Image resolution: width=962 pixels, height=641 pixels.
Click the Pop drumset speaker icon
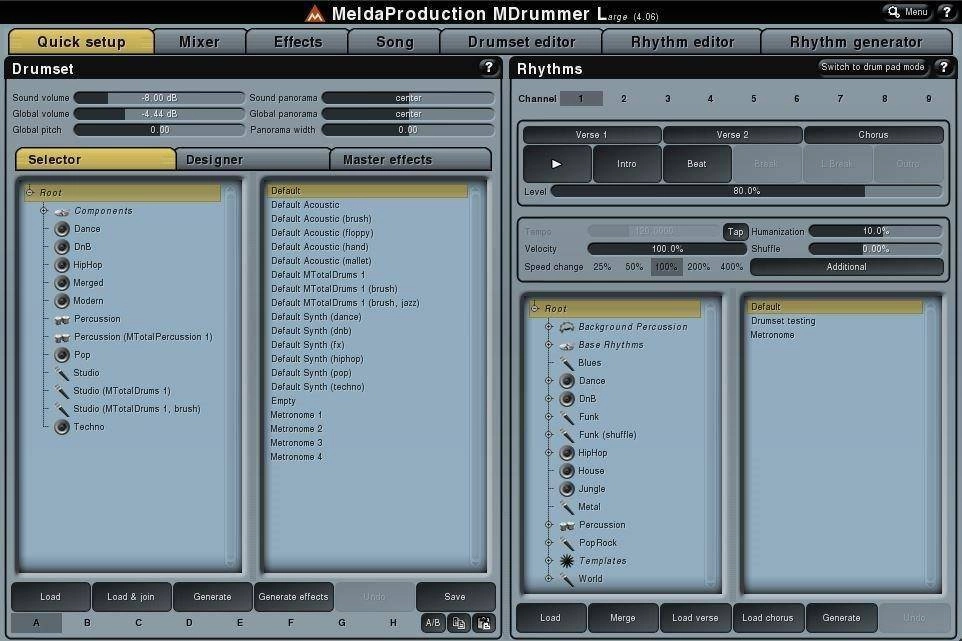click(x=62, y=355)
